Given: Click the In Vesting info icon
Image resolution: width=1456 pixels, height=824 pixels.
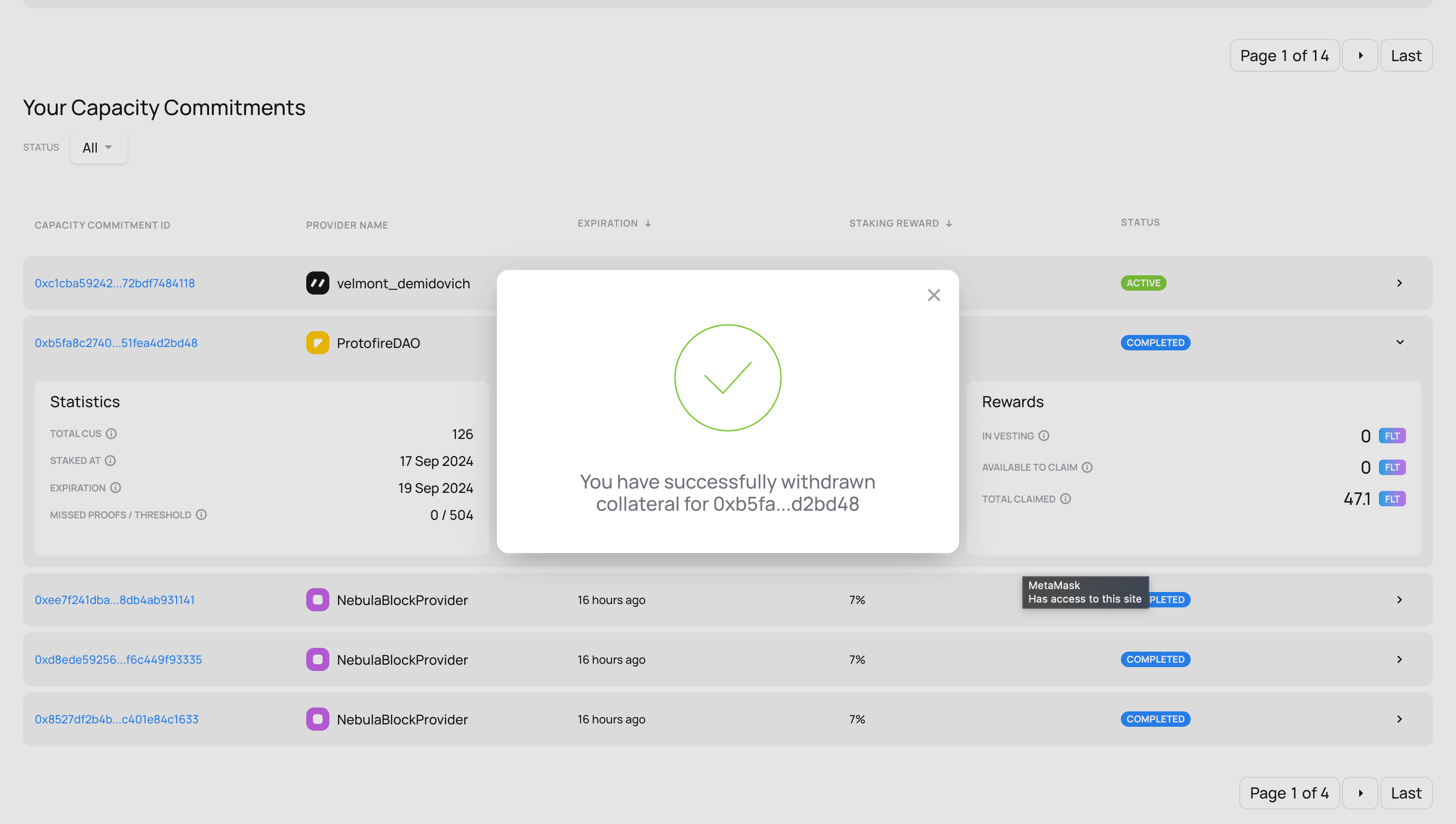Looking at the screenshot, I should (1043, 436).
